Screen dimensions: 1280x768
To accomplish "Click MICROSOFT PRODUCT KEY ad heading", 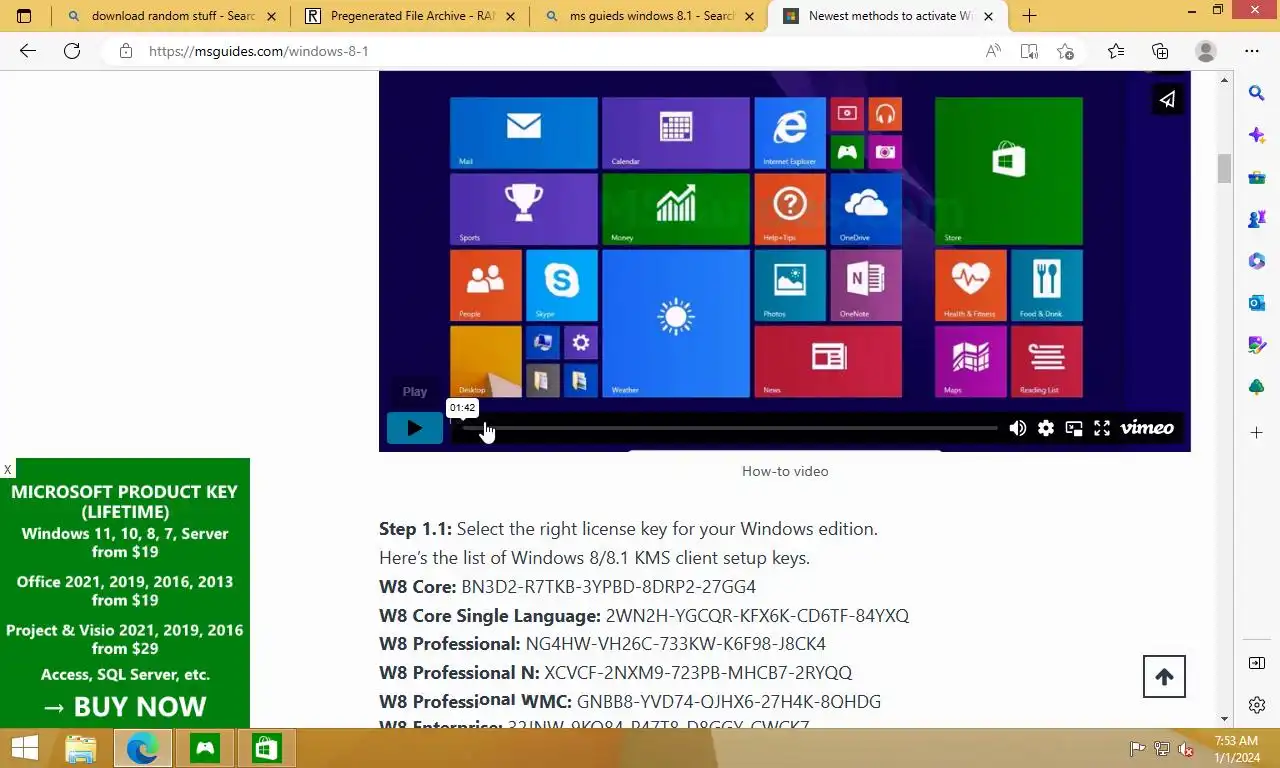I will 125,501.
